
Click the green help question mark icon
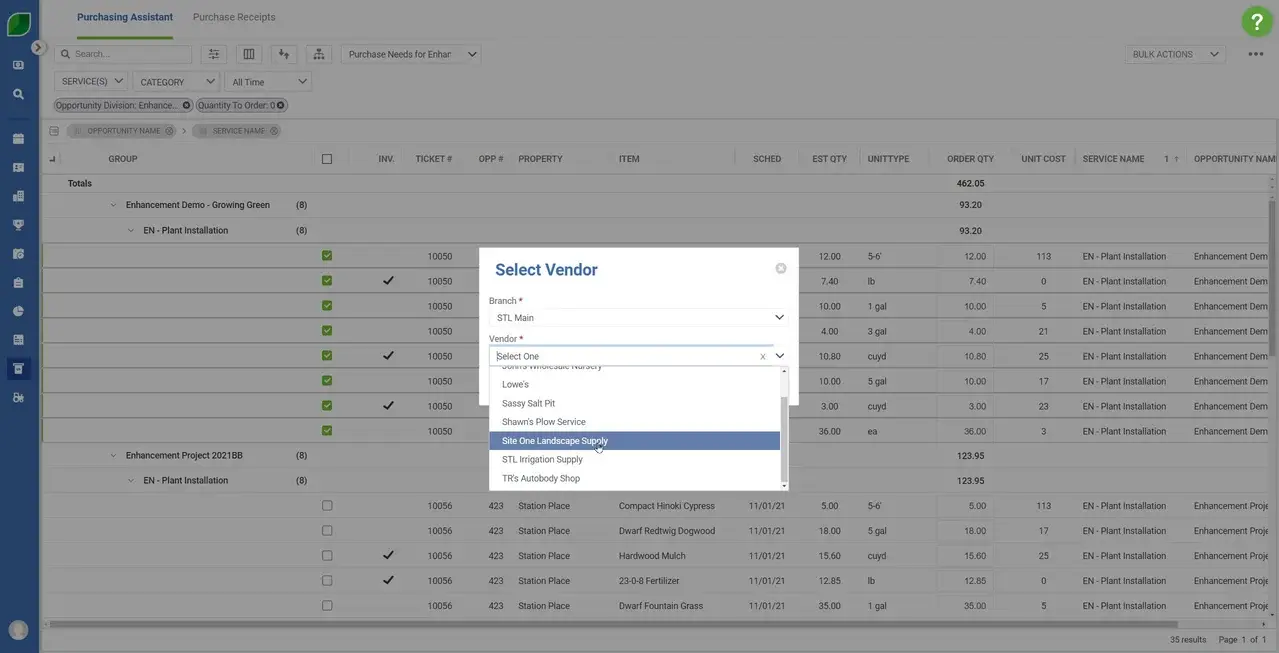[1257, 21]
